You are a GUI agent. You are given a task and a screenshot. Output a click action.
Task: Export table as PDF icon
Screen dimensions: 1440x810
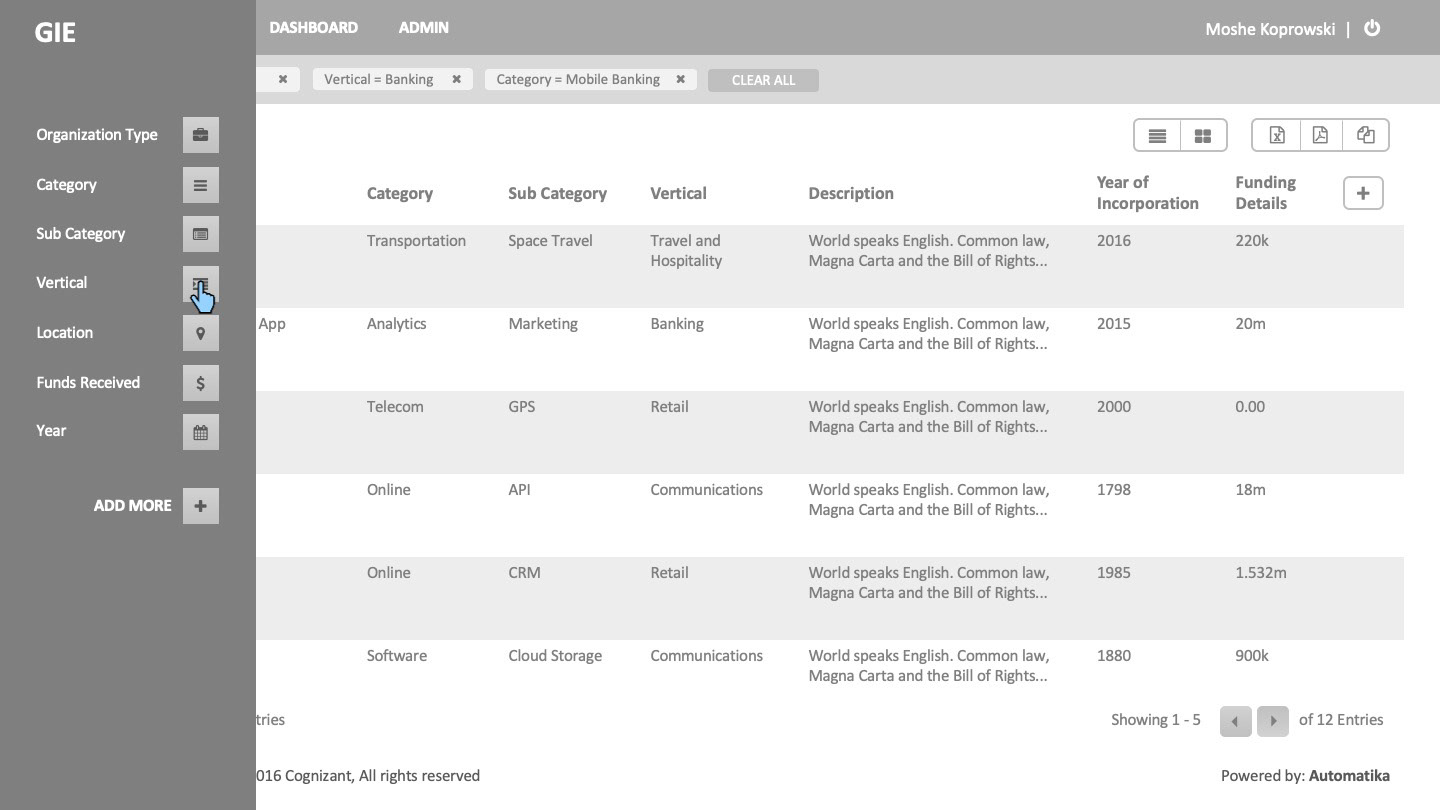coord(1320,135)
